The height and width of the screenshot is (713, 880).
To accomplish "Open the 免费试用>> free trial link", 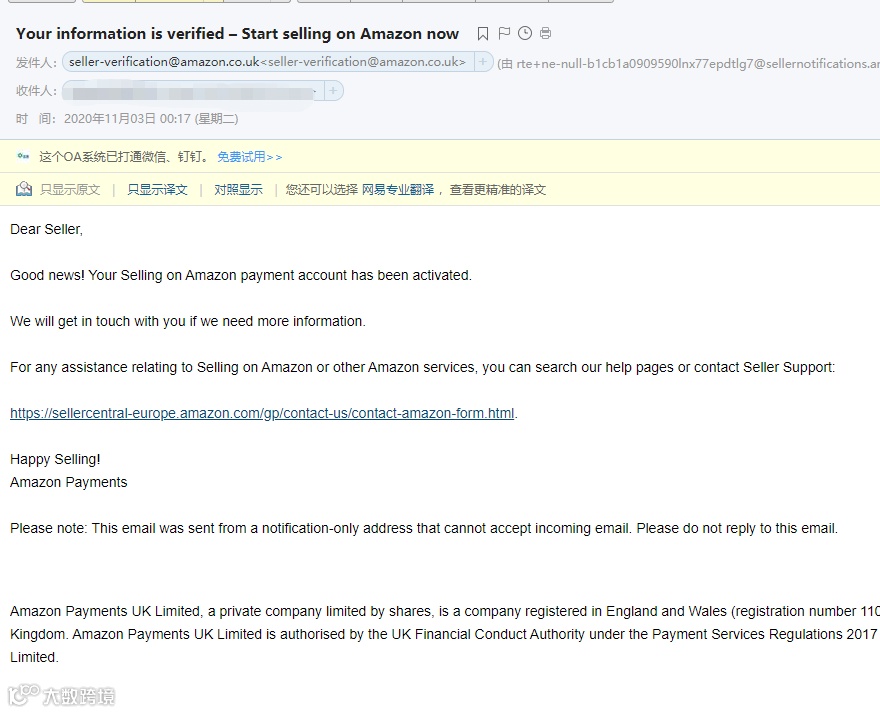I will (x=250, y=157).
